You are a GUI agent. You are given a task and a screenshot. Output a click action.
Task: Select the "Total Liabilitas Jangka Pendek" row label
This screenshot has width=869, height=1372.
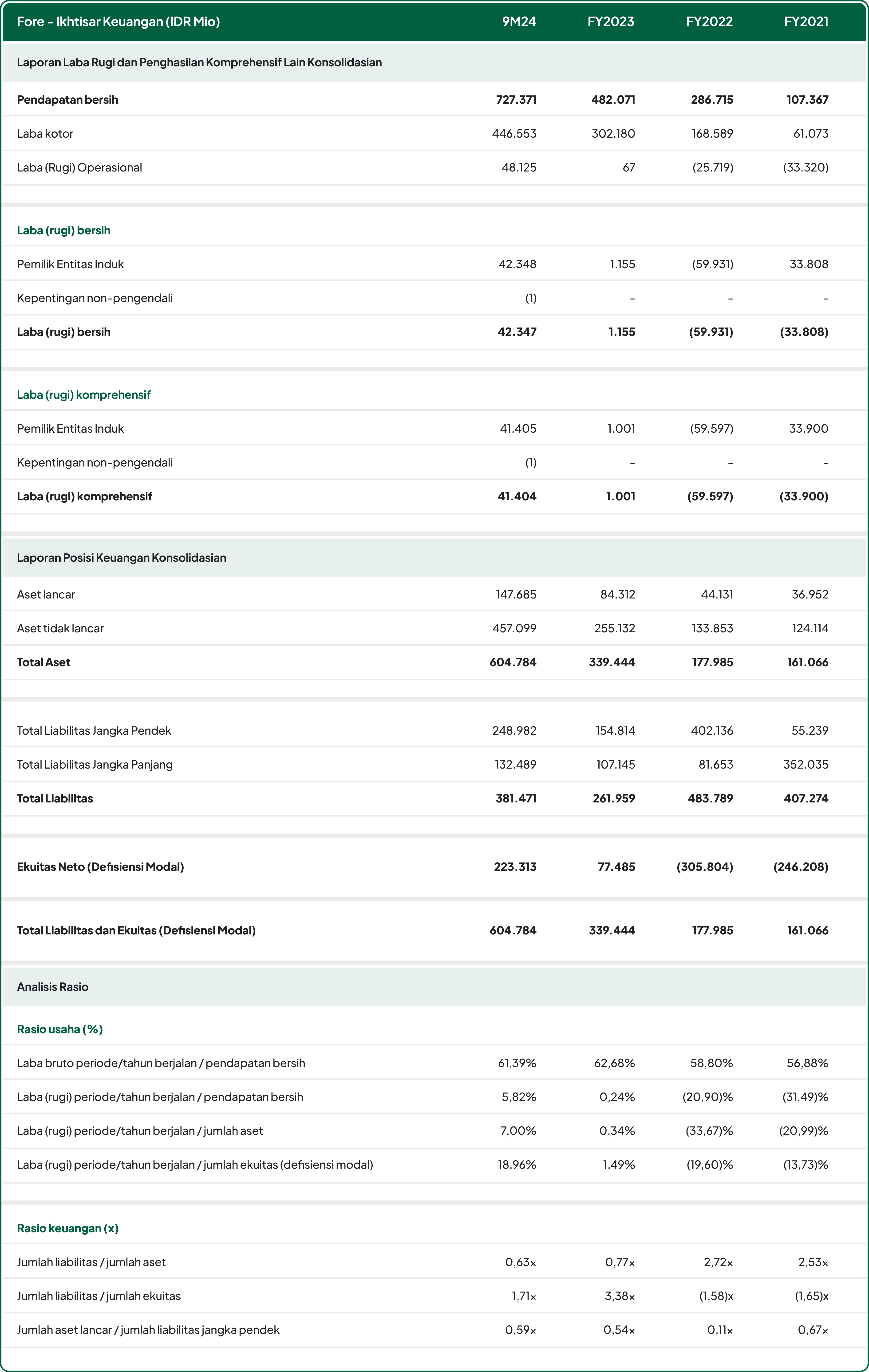94,730
